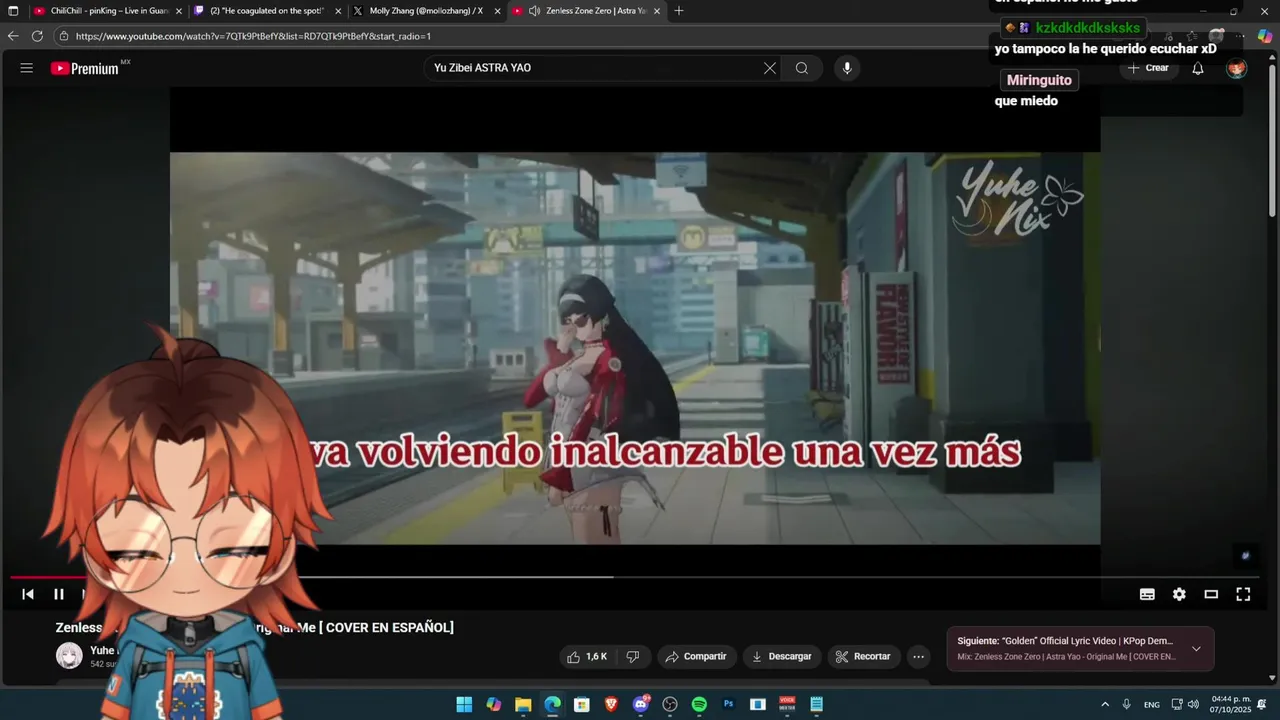Navigate back in the browser
This screenshot has width=1280, height=720.
point(13,36)
